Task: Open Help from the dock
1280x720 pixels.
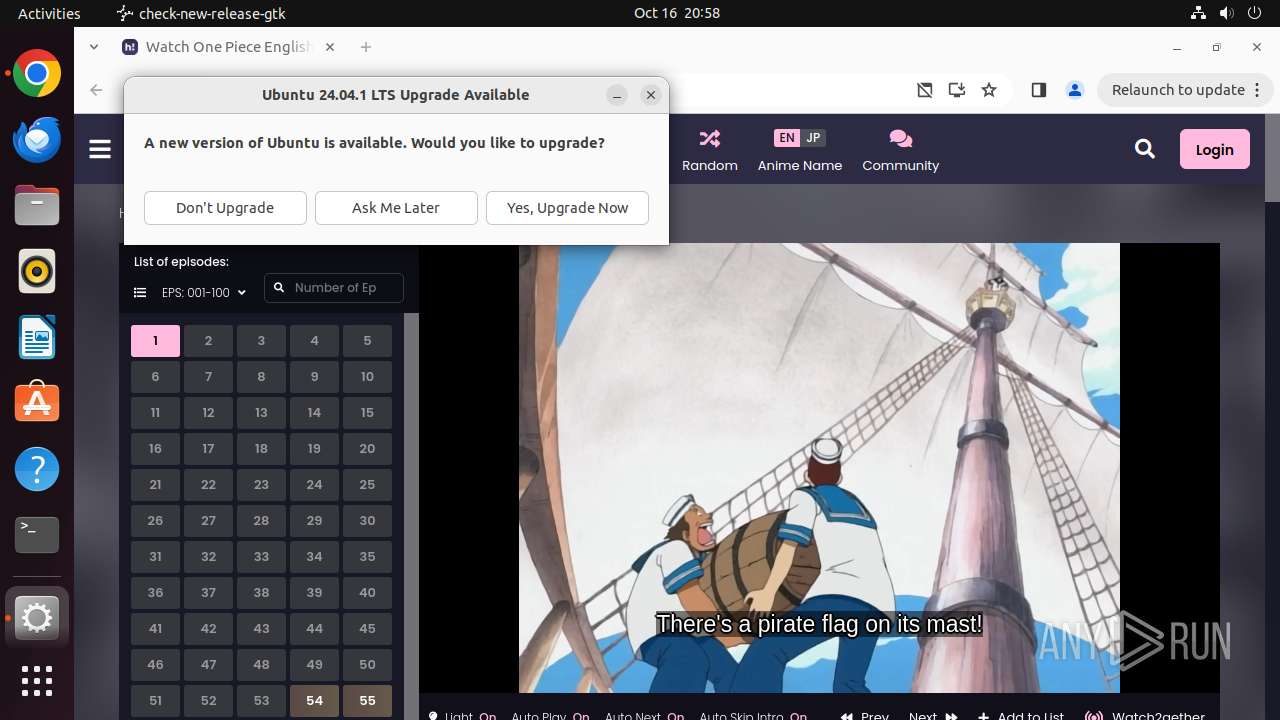Action: (x=37, y=469)
